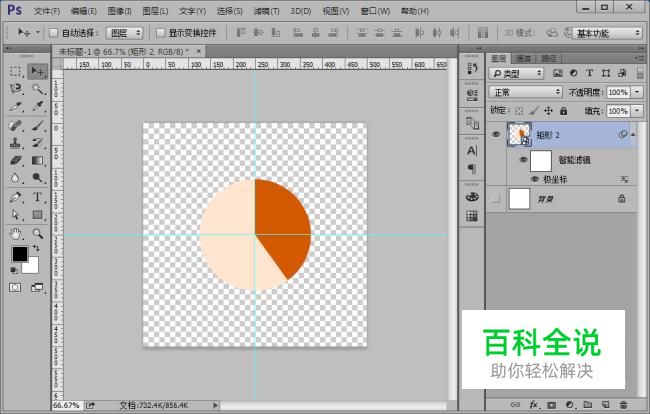Change screen mode from toolbox
650x414 pixels.
[x=37, y=287]
